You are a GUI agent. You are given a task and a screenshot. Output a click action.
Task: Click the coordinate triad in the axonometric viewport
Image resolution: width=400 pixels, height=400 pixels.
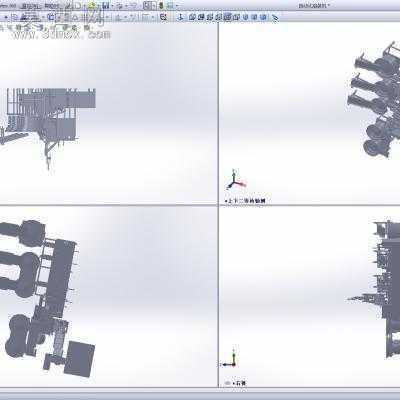(236, 180)
